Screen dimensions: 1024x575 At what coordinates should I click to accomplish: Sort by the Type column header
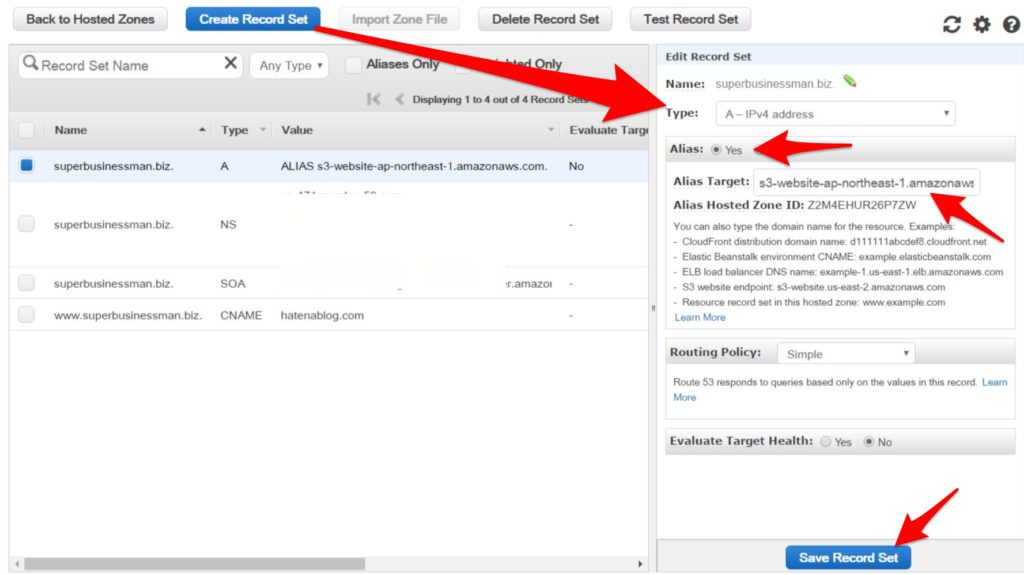pyautogui.click(x=234, y=130)
